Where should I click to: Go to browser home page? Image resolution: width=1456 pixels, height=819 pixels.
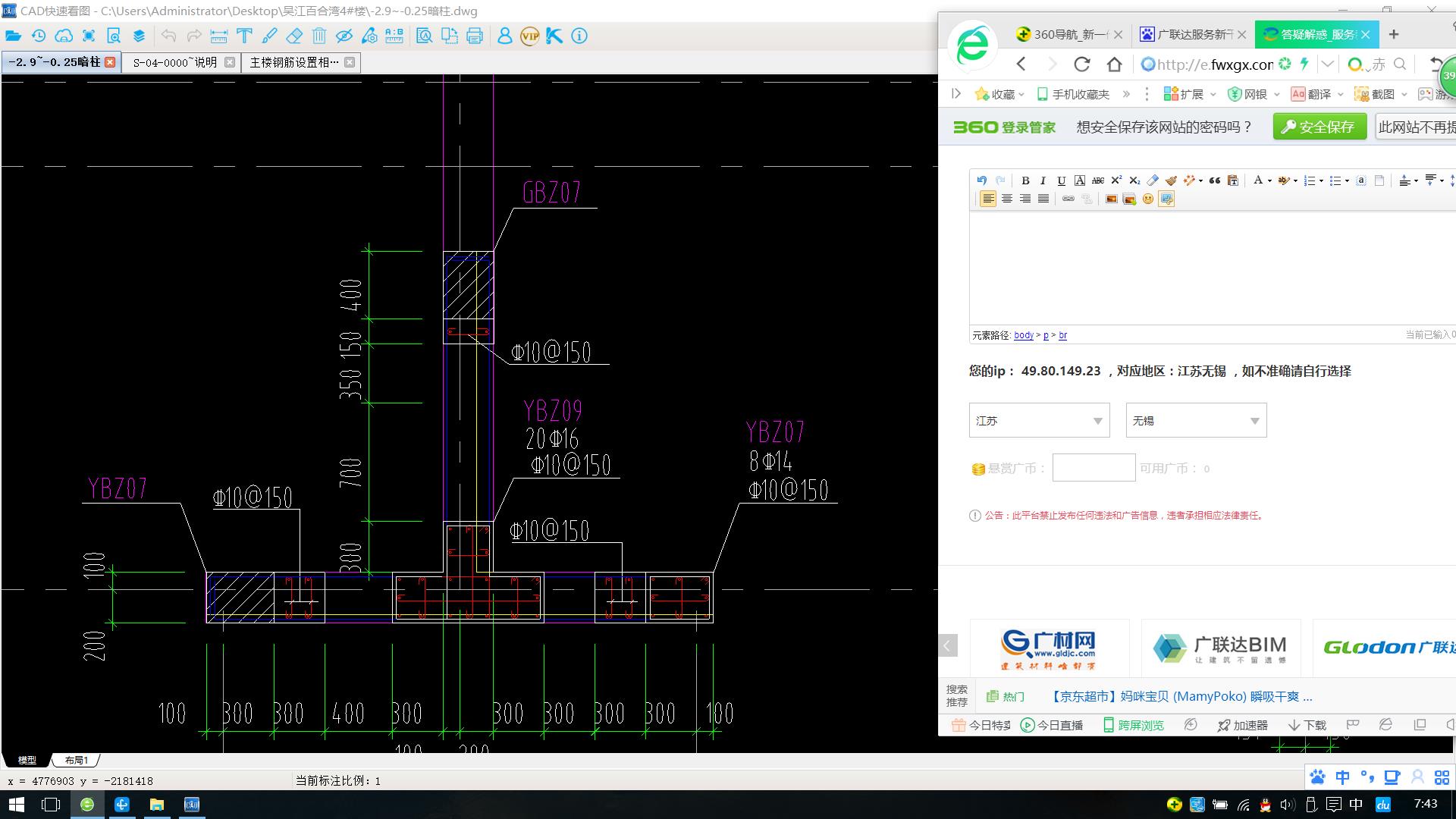pos(1114,64)
